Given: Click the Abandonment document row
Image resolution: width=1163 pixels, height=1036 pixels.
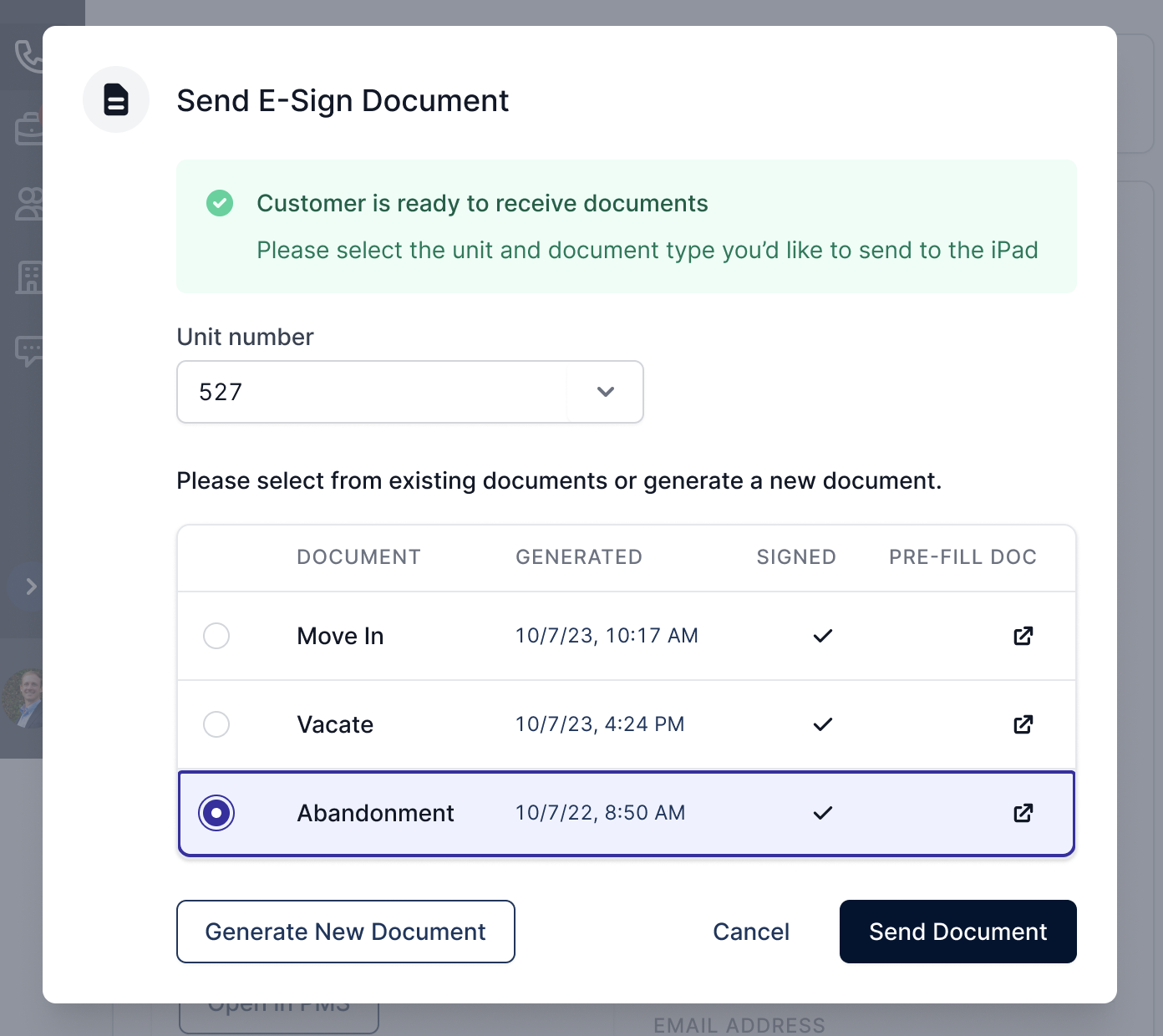Looking at the screenshot, I should [x=627, y=814].
